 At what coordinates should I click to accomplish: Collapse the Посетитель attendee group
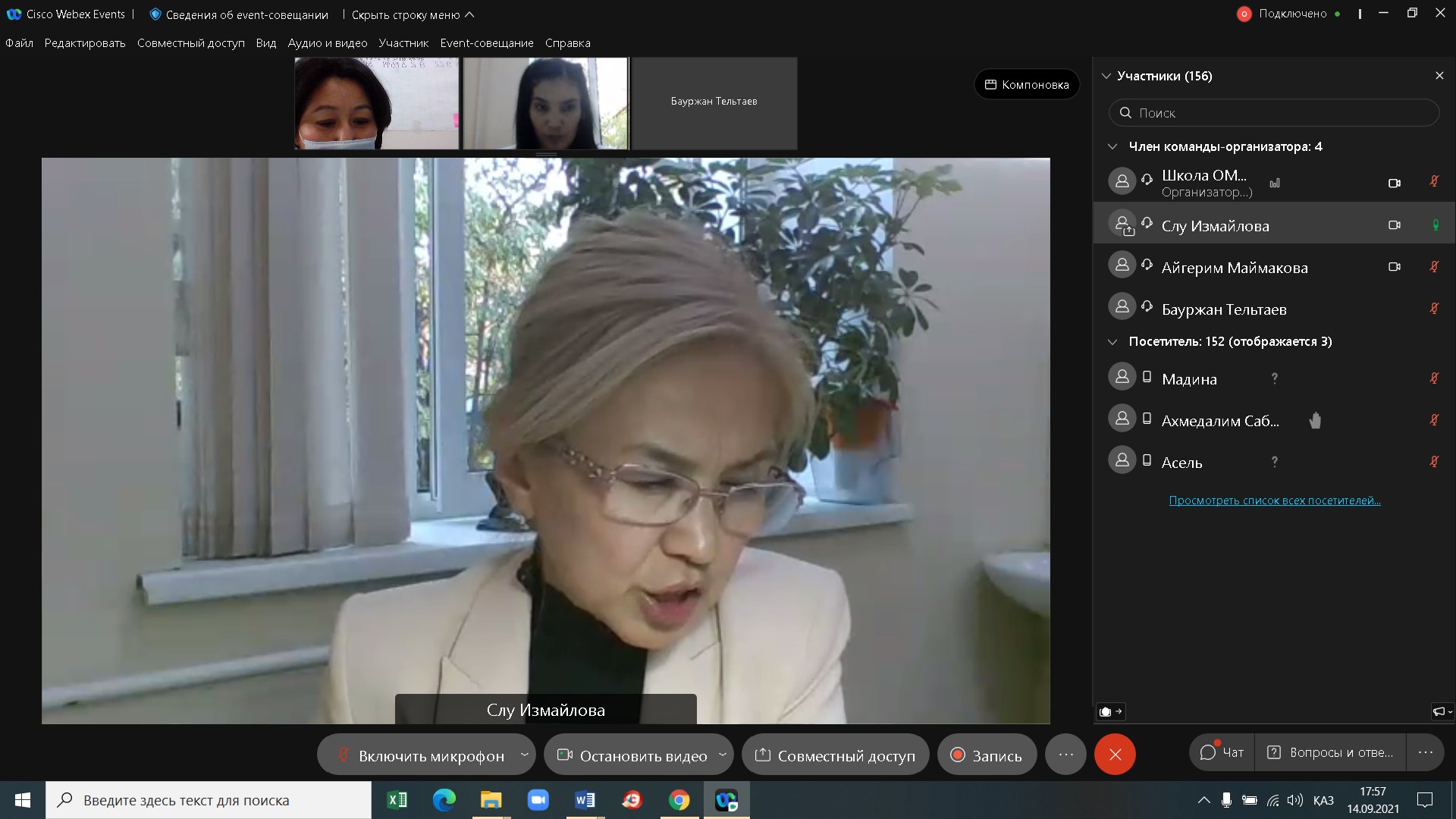(x=1112, y=342)
